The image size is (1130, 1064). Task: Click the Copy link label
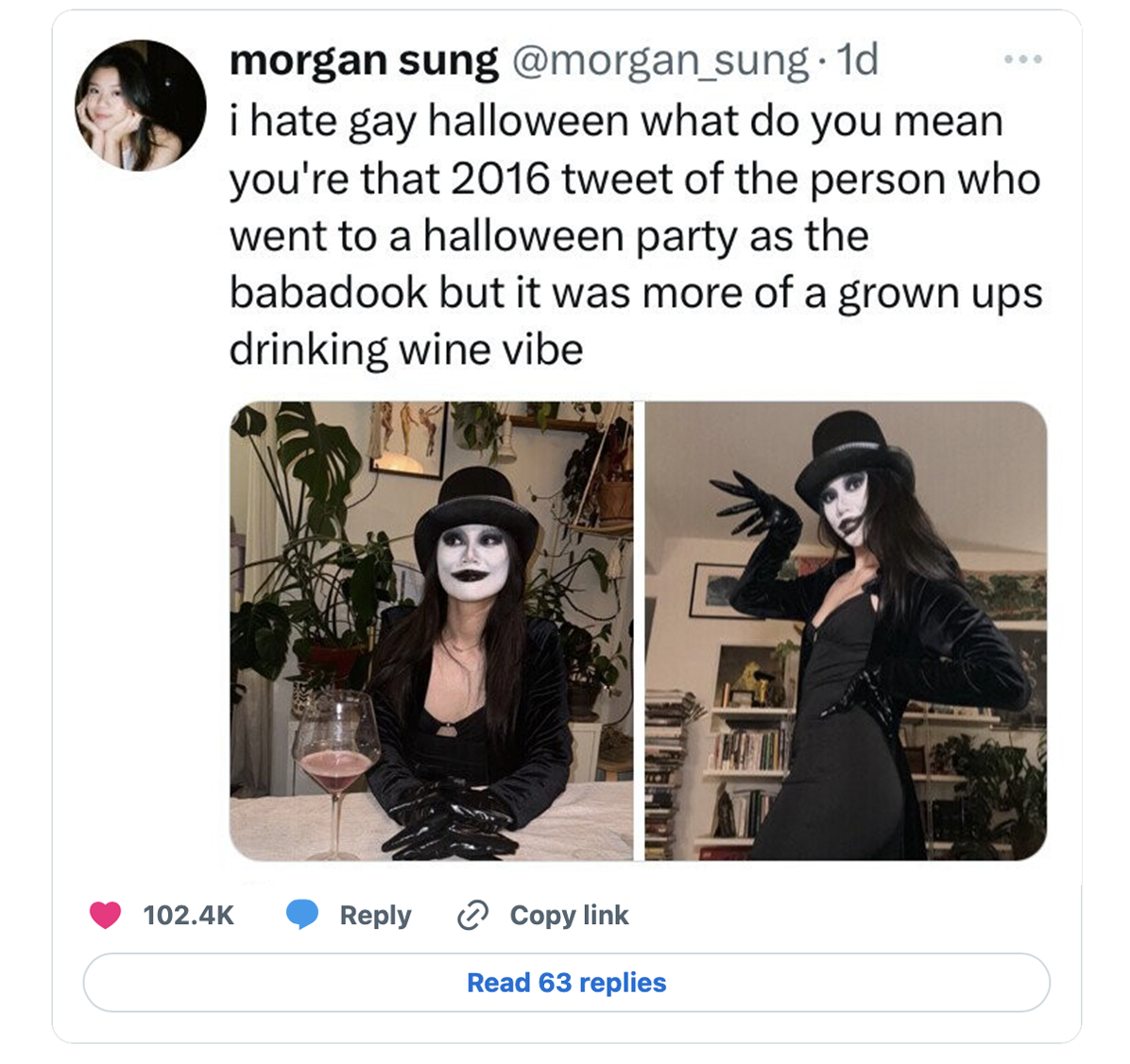coord(569,915)
